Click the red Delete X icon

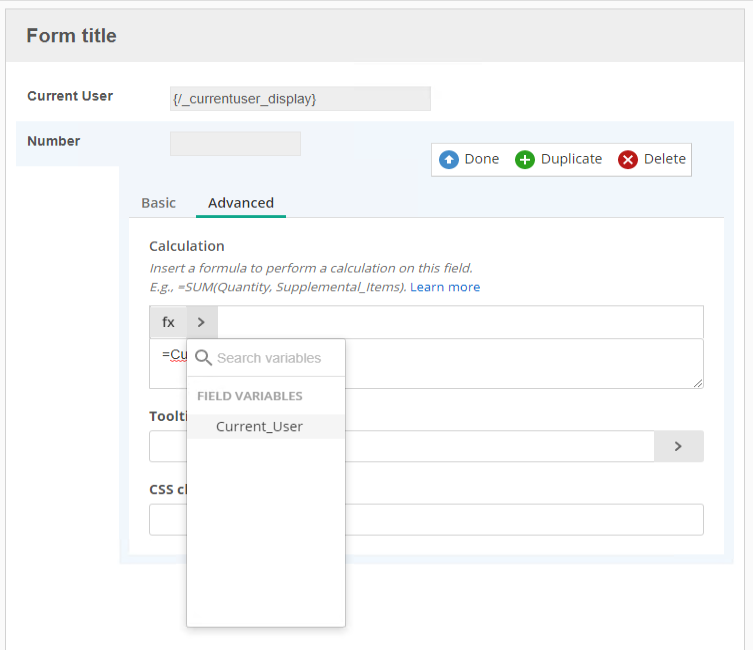click(627, 159)
